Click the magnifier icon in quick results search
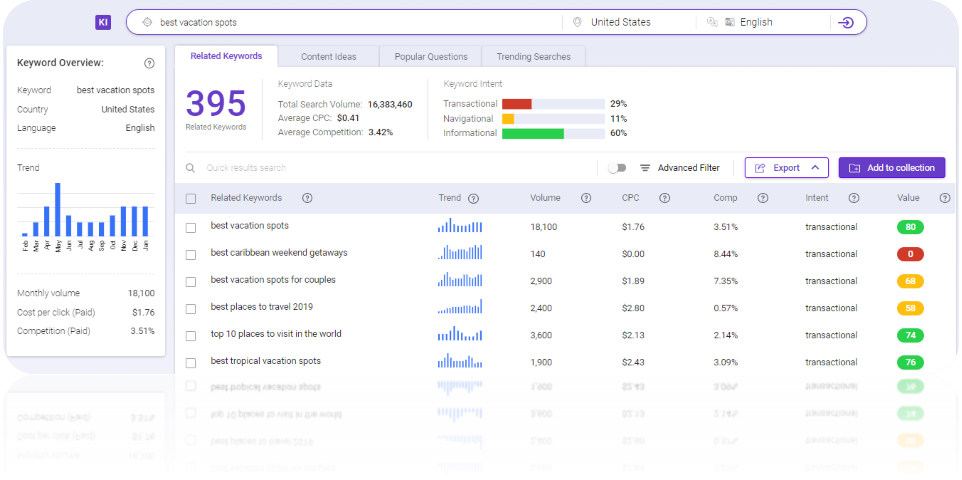Image resolution: width=962 pixels, height=480 pixels. 191,168
